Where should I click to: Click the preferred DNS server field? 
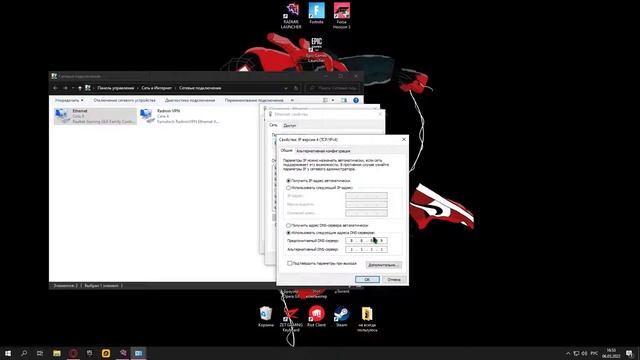pos(366,240)
